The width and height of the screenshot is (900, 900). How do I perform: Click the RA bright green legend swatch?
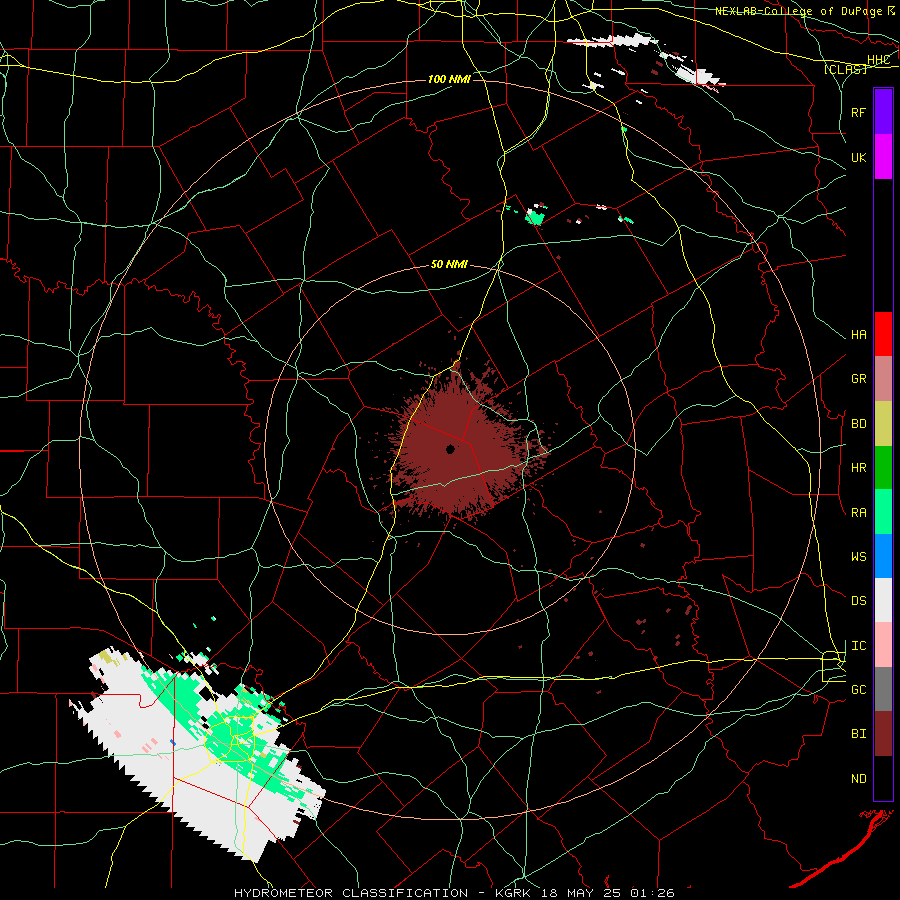[883, 512]
